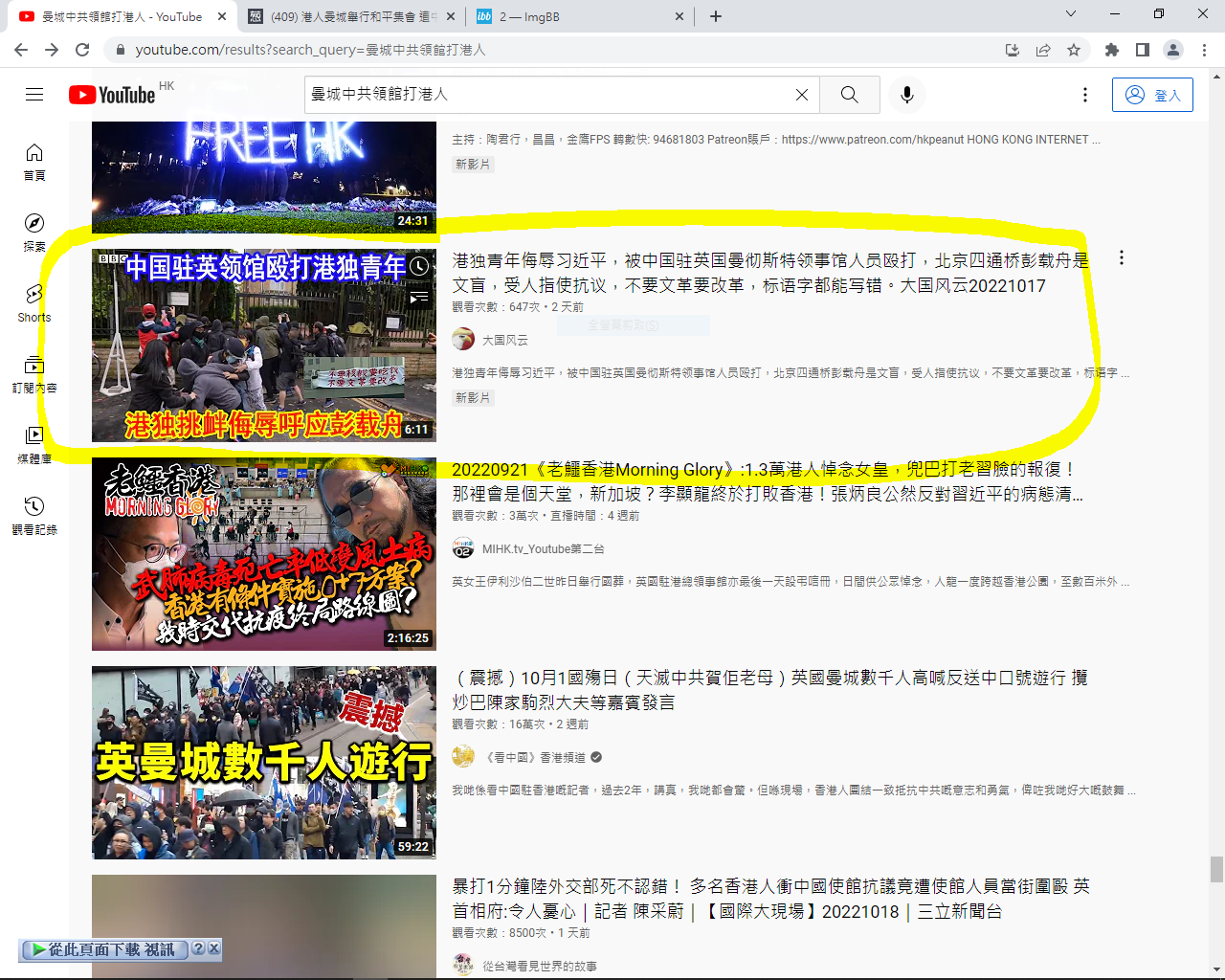Open Library in the left sidebar

coord(34,445)
